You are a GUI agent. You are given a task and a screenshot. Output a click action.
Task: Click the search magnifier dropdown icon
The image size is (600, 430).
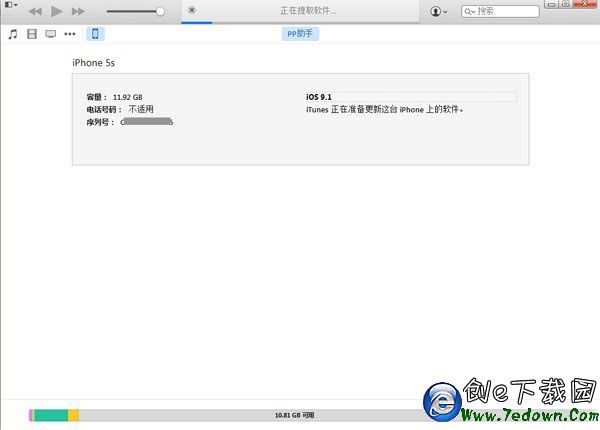(470, 11)
